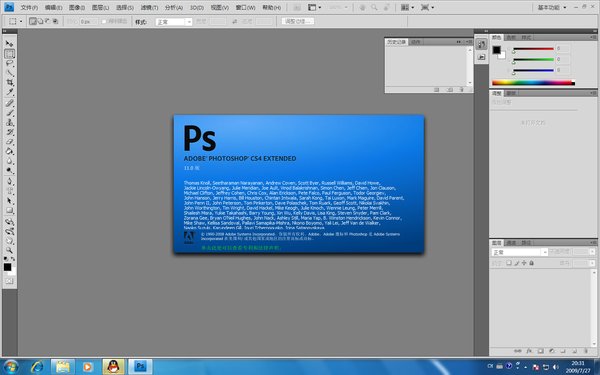Image resolution: width=600 pixels, height=375 pixels.
Task: Select the Hand tool in the toolbox
Action: pos(10,241)
